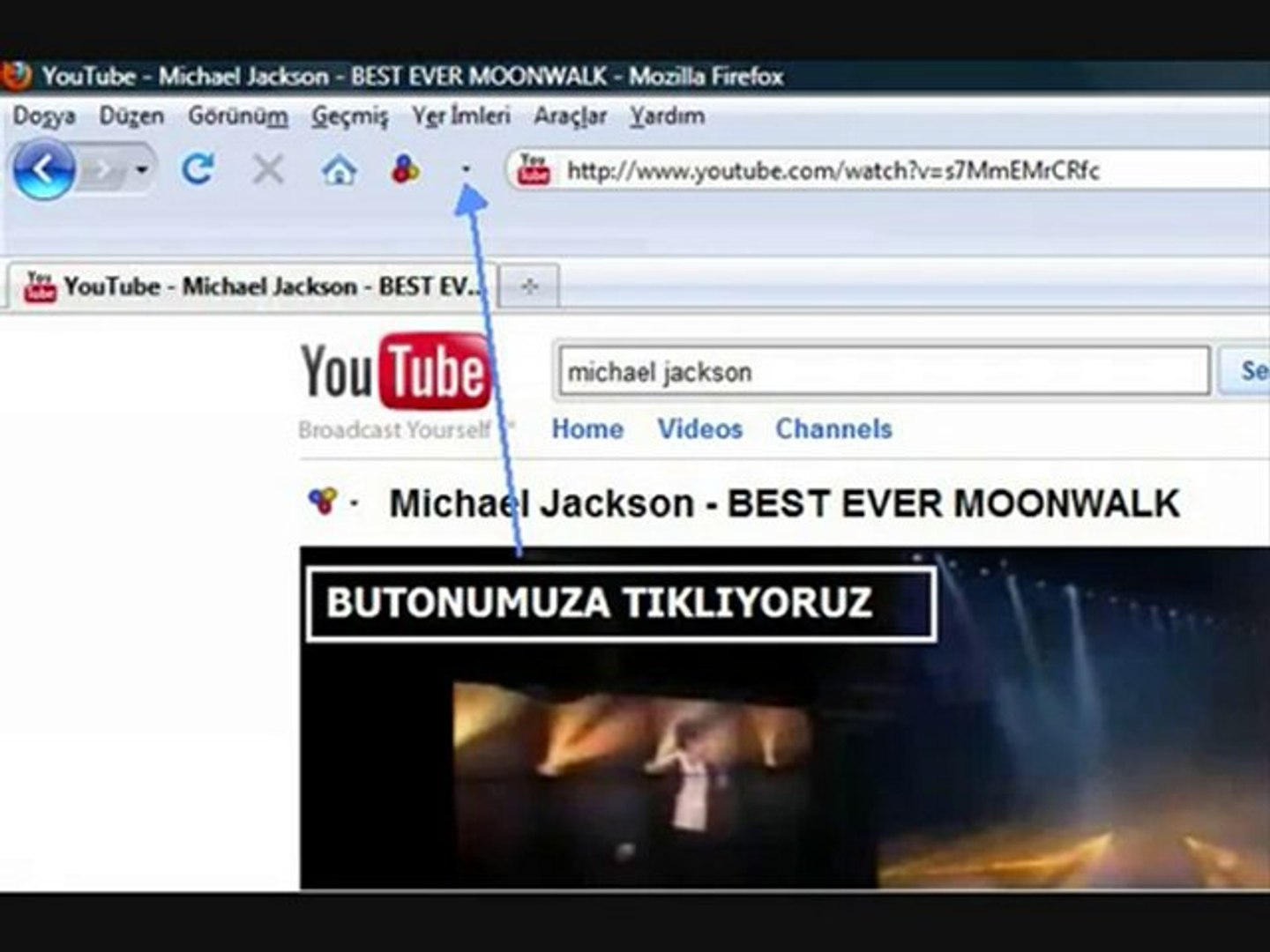The width and height of the screenshot is (1270, 952).
Task: Go to YouTube Home link
Action: click(587, 429)
